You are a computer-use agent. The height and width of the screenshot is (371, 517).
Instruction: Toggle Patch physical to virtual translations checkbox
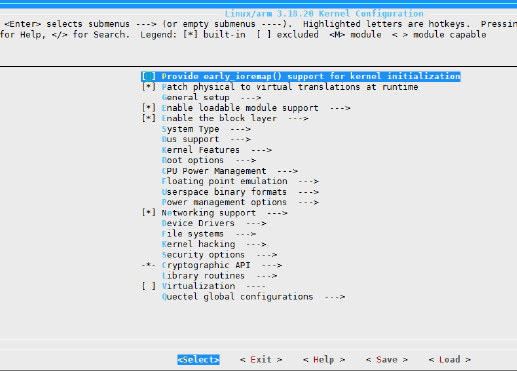point(148,87)
